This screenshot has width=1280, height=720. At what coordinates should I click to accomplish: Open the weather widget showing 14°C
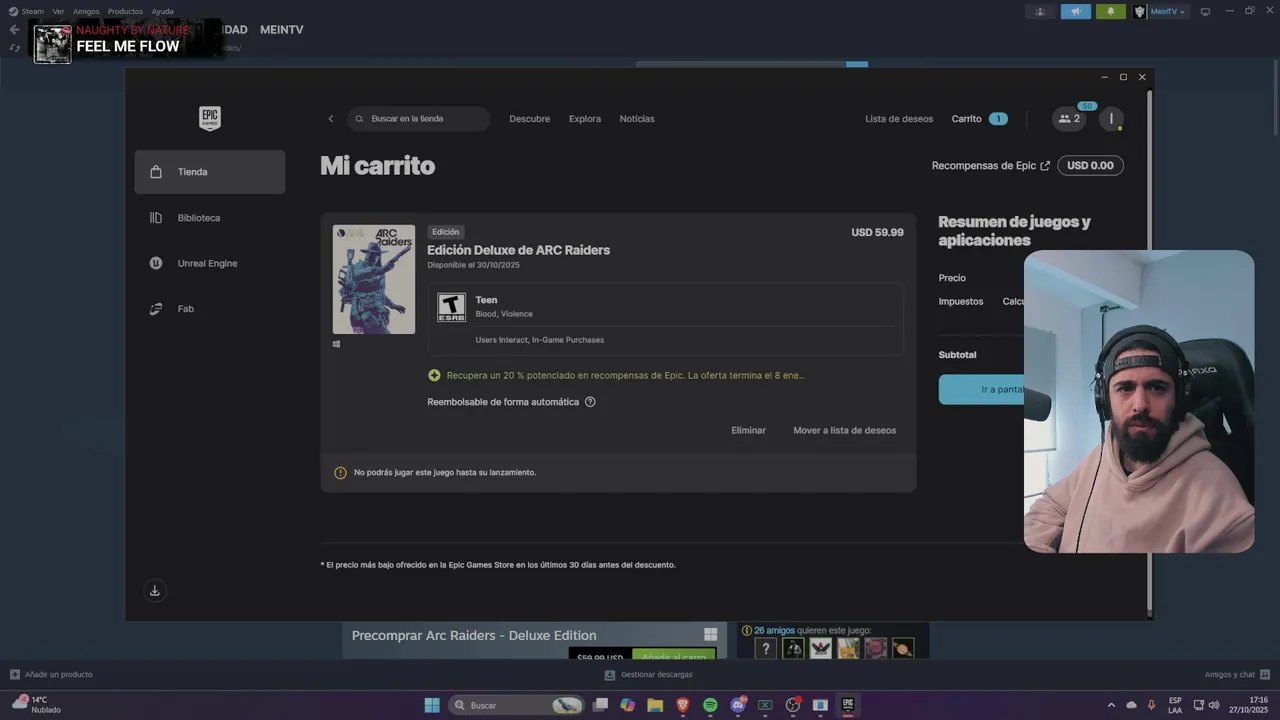click(36, 704)
